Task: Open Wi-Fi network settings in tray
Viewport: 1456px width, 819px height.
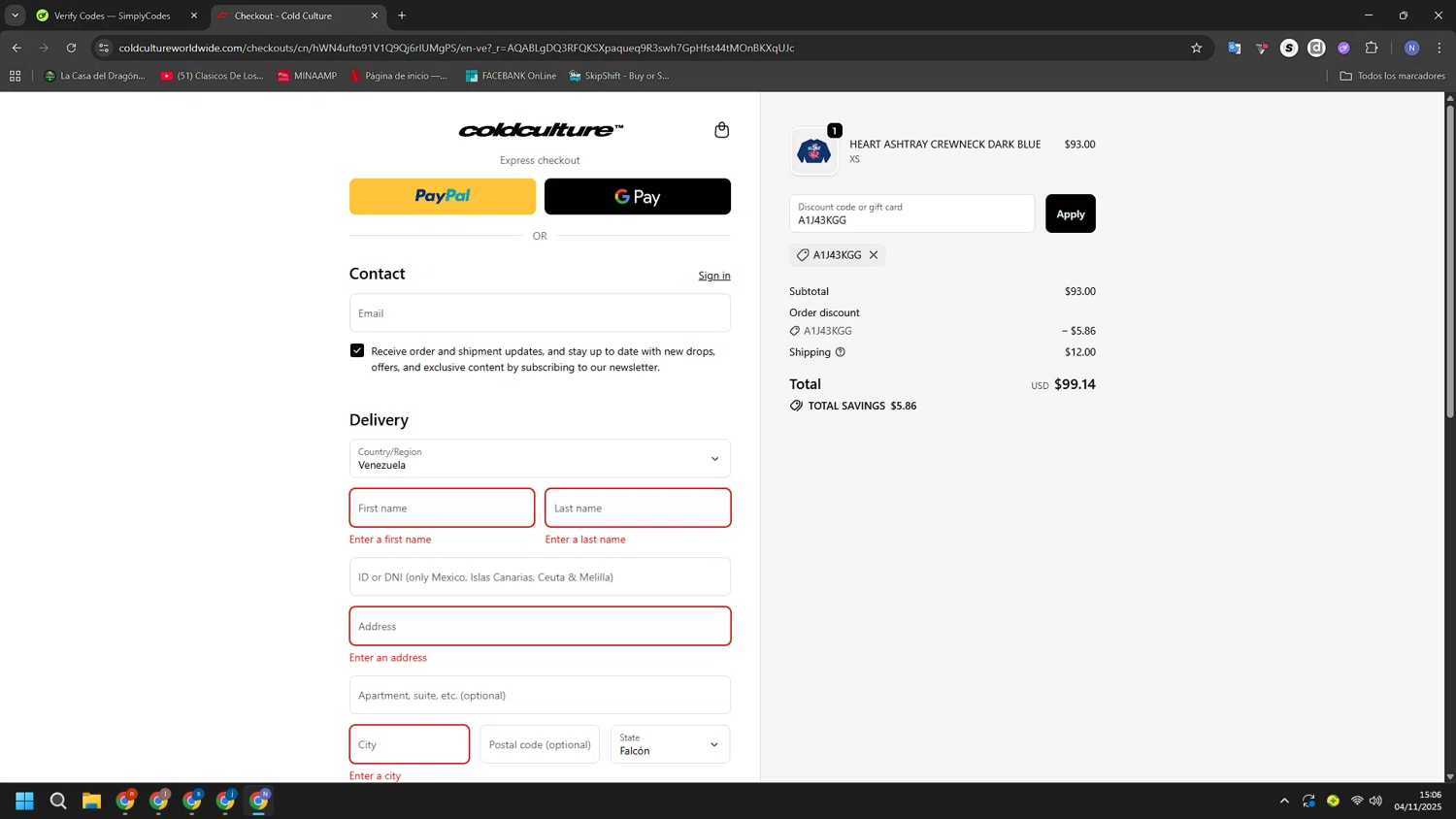Action: point(1357,801)
